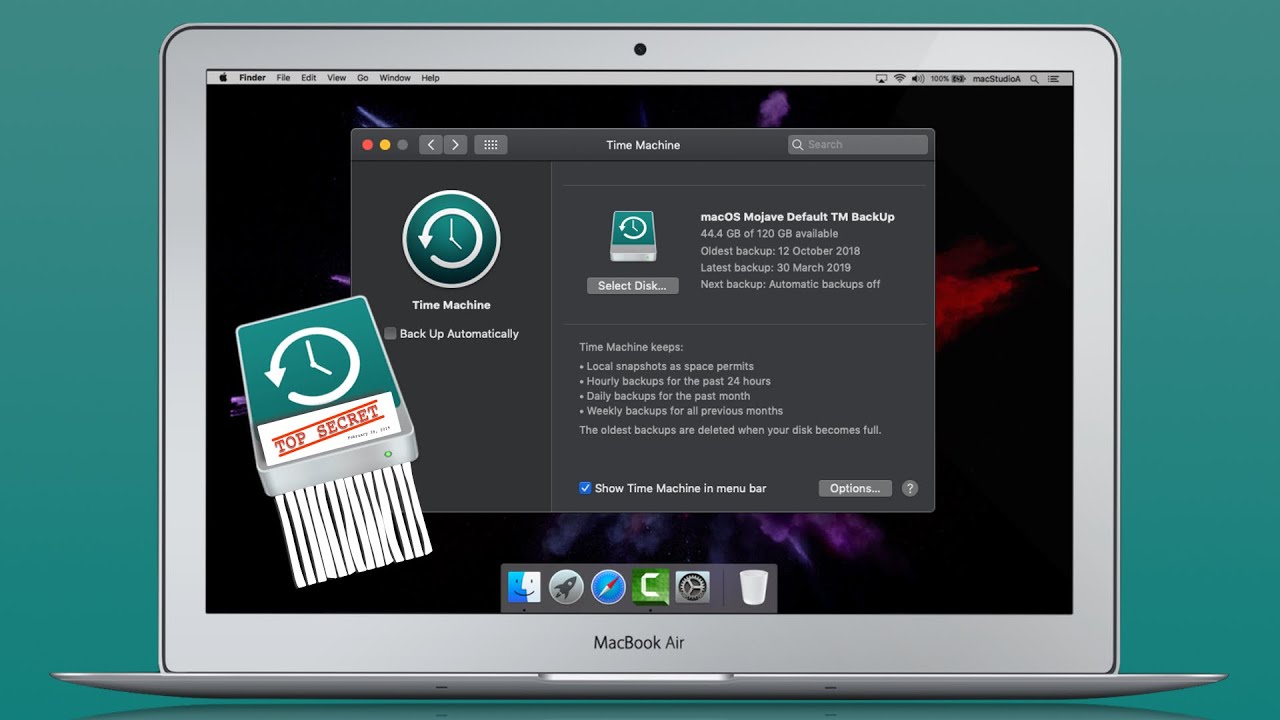1280x720 pixels.
Task: Launch Safari from the Dock
Action: click(x=608, y=587)
